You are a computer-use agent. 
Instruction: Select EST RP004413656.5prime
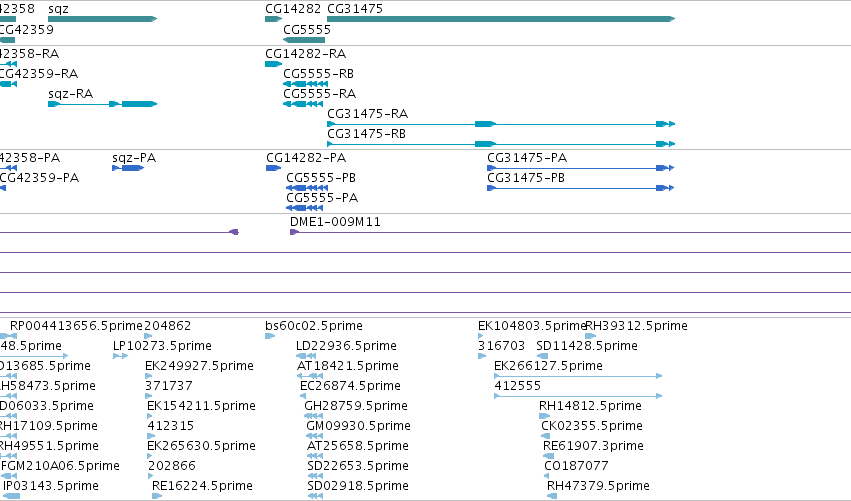tap(76, 326)
